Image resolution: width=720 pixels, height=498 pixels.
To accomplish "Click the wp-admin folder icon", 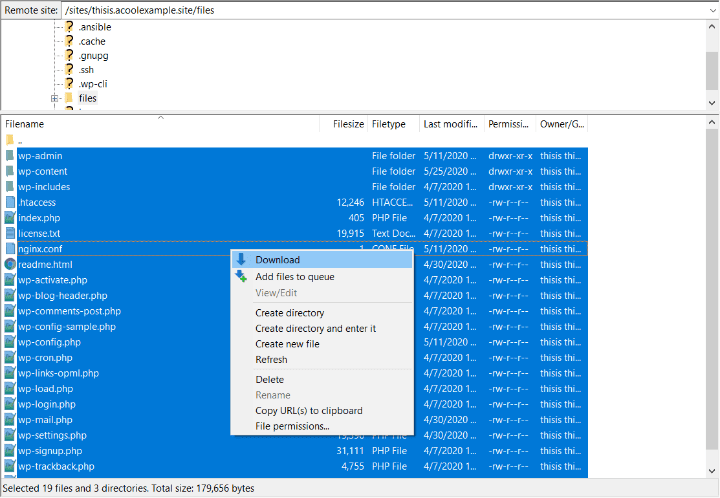I will pyautogui.click(x=10, y=156).
